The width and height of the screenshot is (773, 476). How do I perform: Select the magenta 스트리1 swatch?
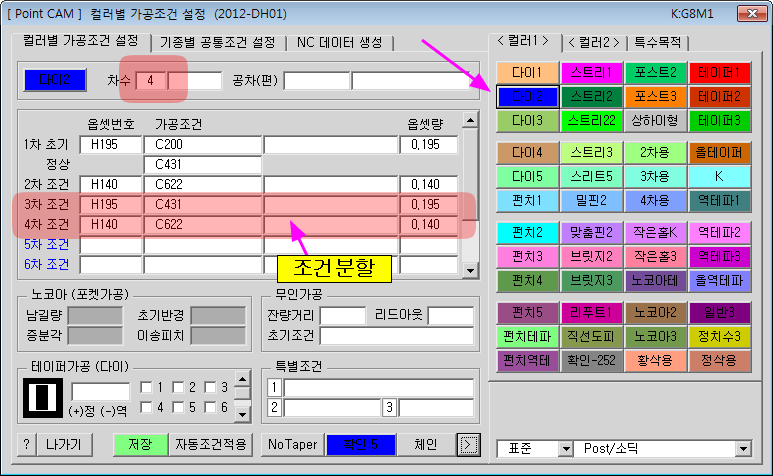pos(591,73)
